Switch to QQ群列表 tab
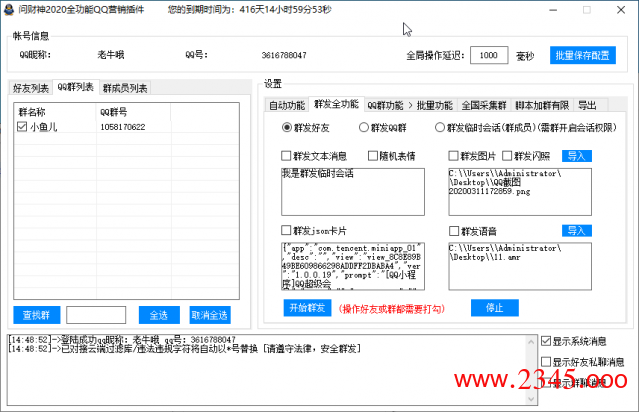Screen dimensions: 639x412 (x=75, y=87)
